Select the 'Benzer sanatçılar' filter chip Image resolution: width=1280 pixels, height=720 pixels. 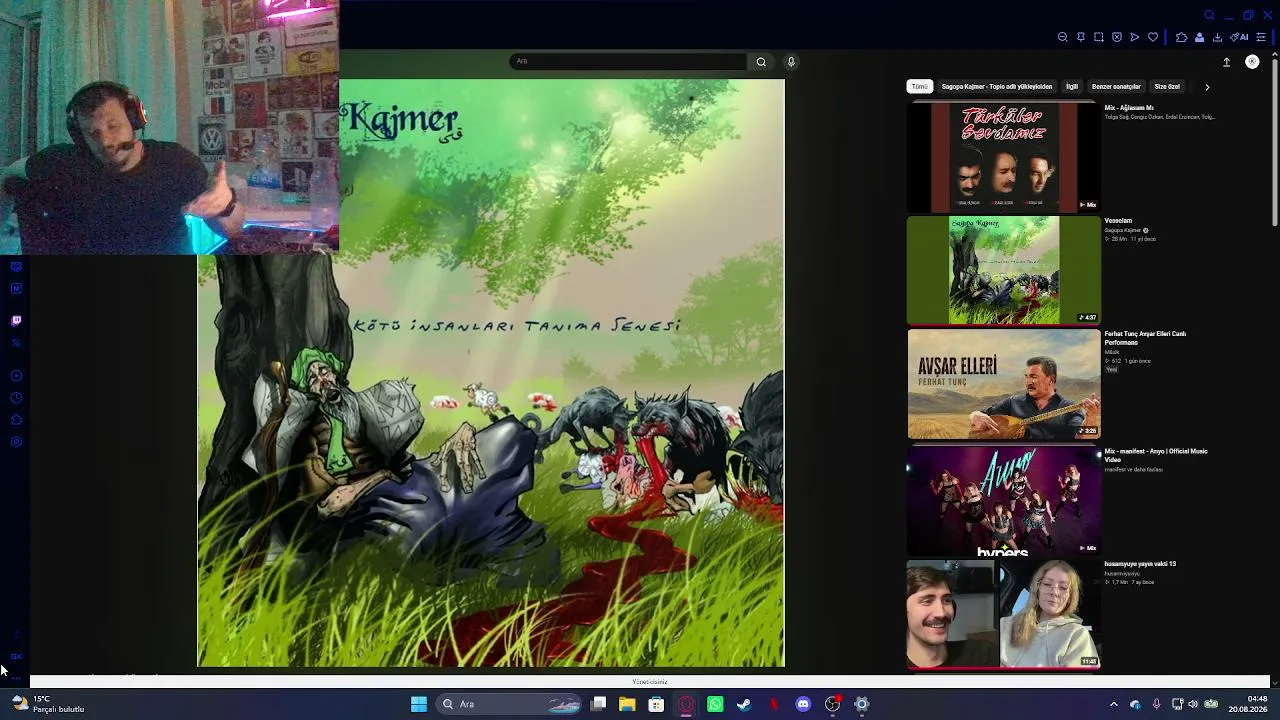point(1116,87)
